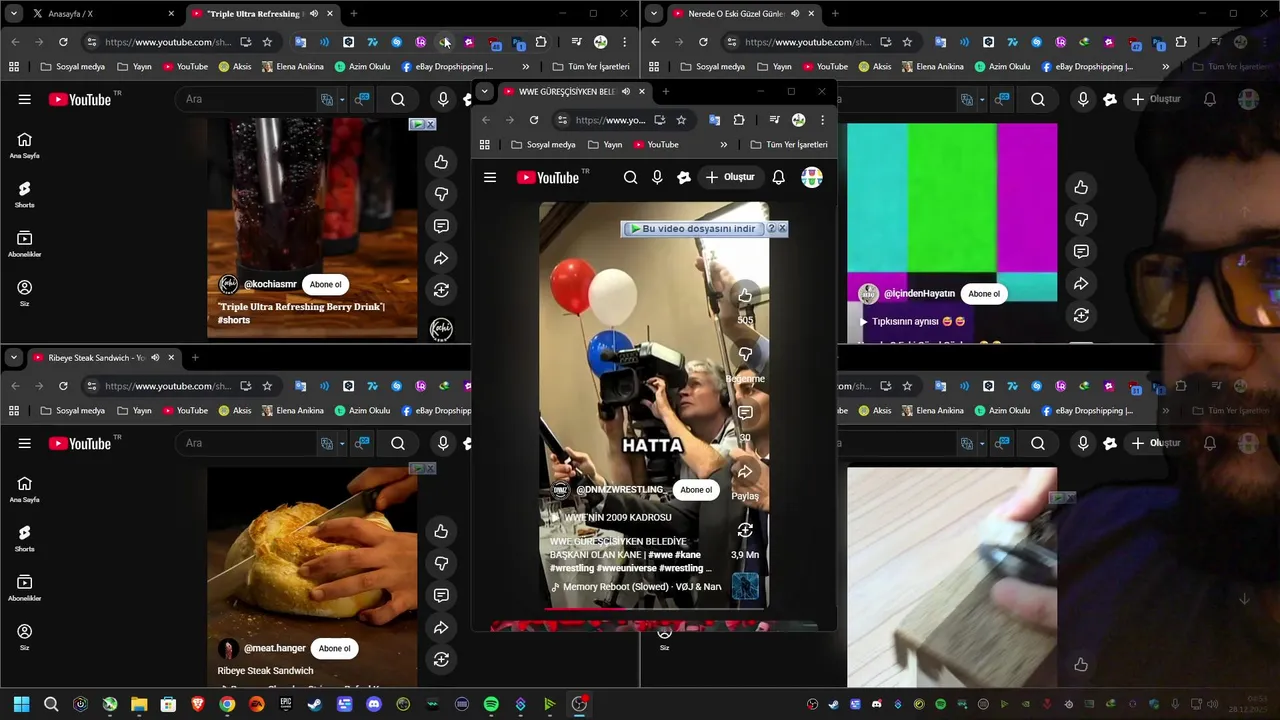
Task: Bookmark this page with star in front window
Action: pos(681,120)
